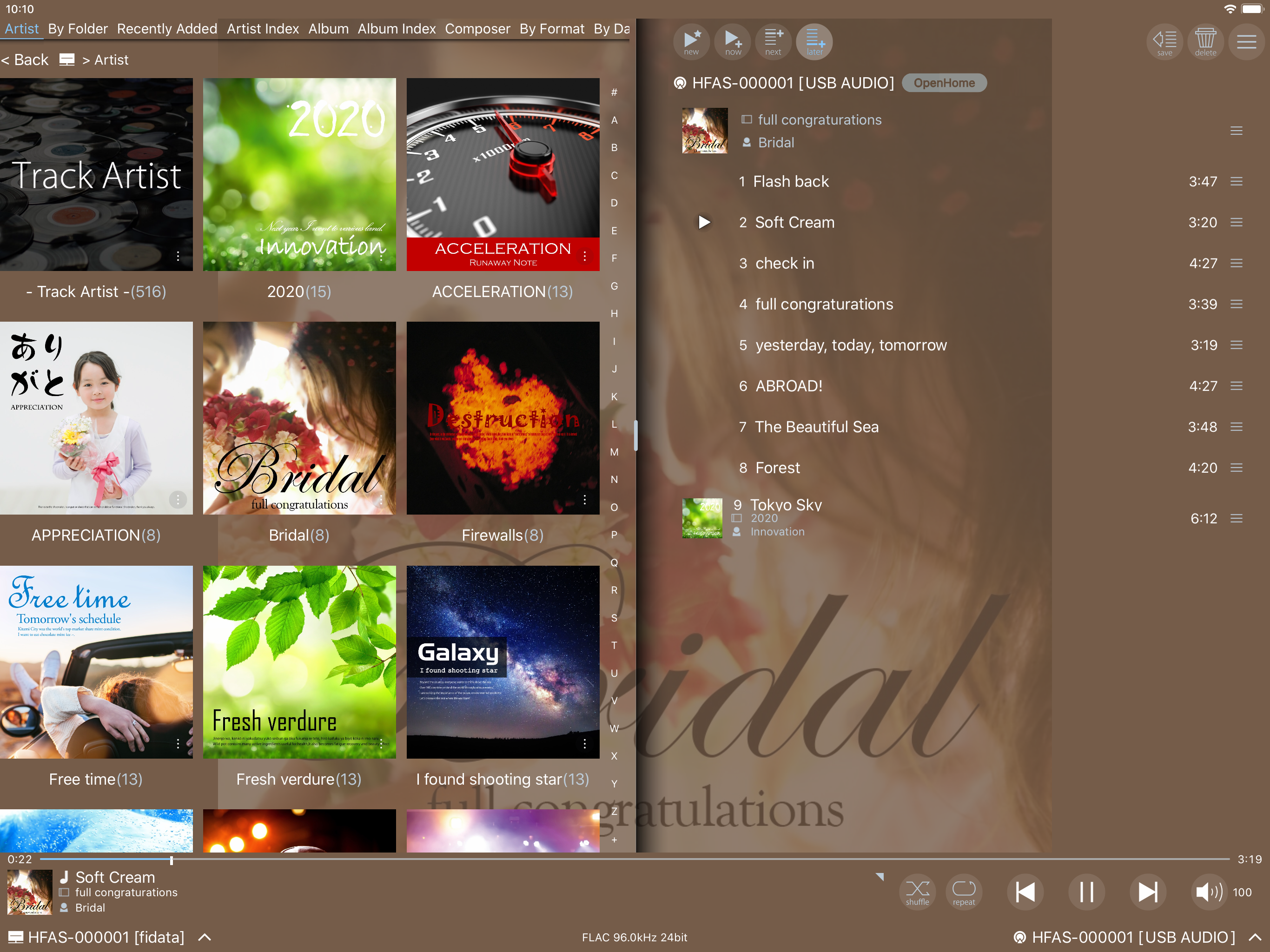Switch to the Recently Added tab
The image size is (1270, 952).
[167, 29]
